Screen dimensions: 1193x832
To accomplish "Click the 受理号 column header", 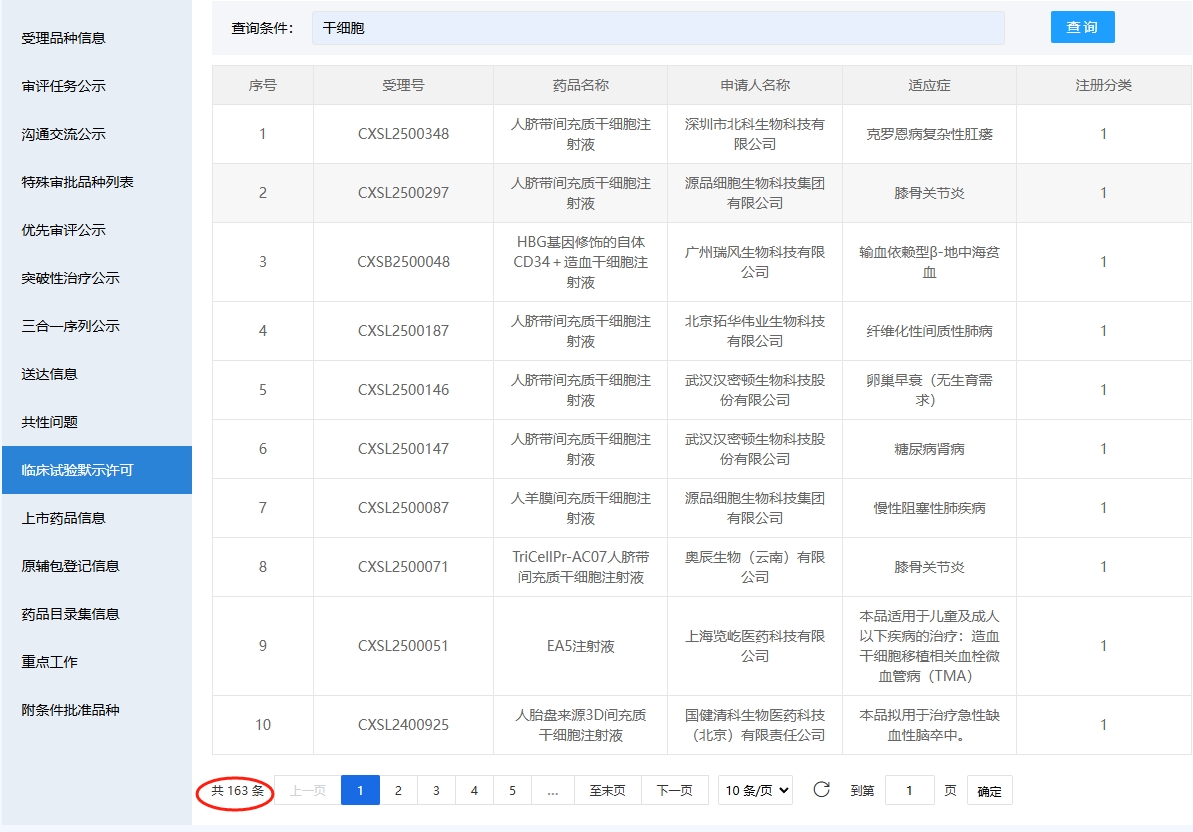I will 403,85.
